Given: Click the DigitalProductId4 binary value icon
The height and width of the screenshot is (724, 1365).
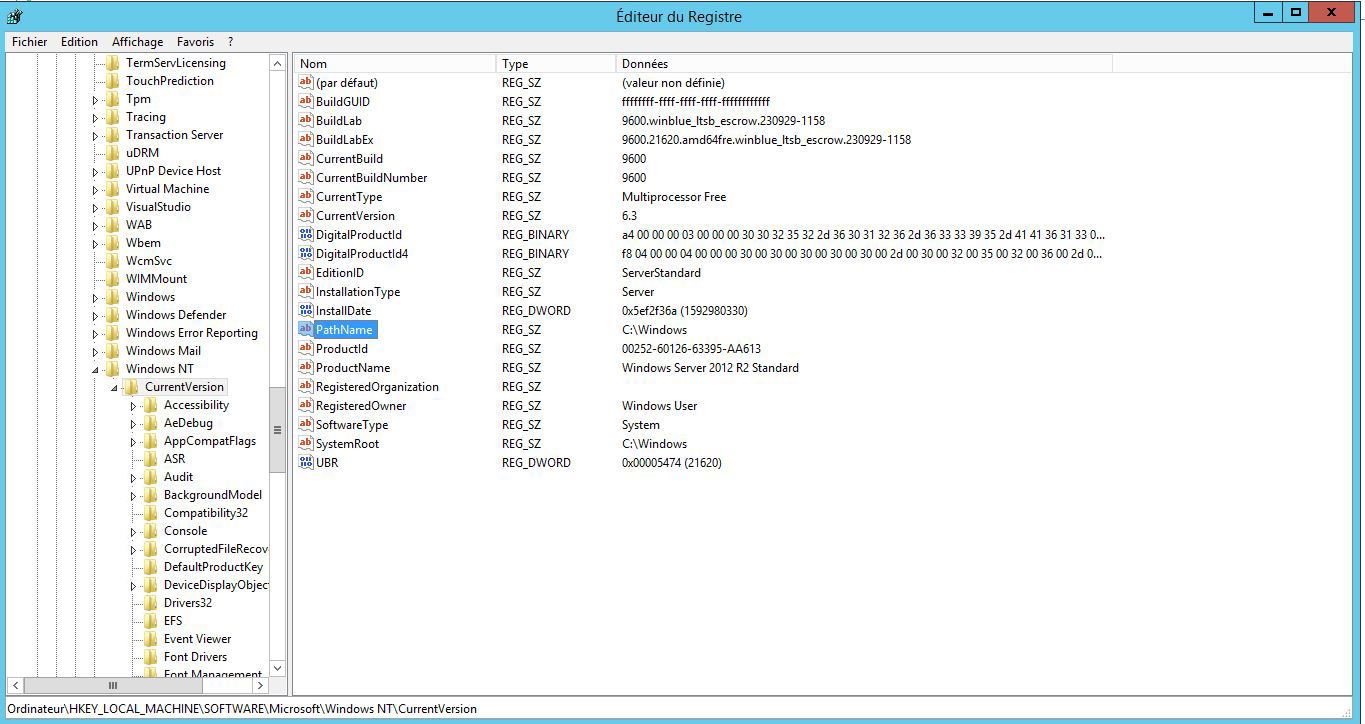Looking at the screenshot, I should pos(306,253).
